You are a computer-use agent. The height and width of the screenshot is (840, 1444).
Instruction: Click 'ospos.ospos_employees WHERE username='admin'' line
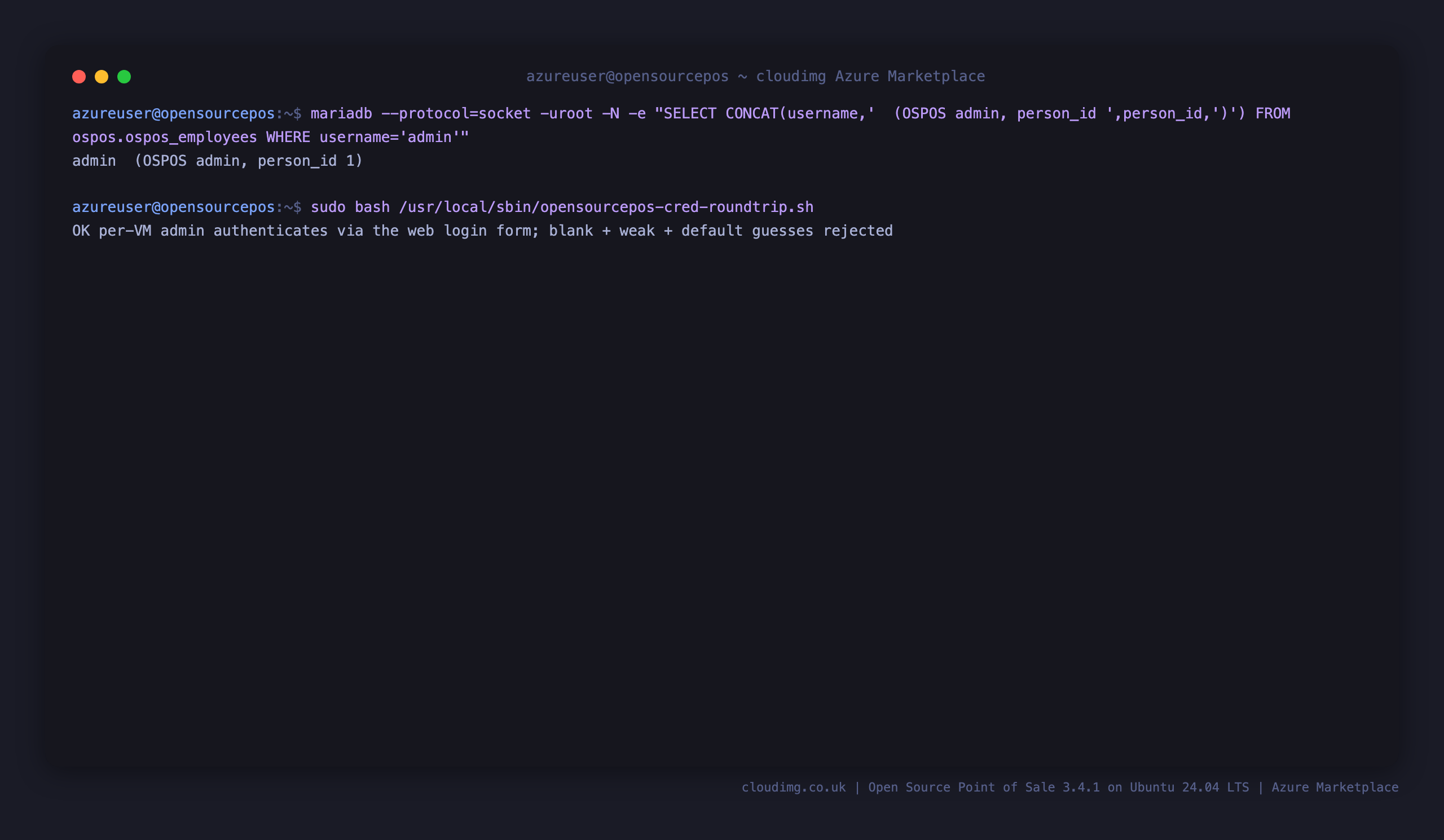270,138
